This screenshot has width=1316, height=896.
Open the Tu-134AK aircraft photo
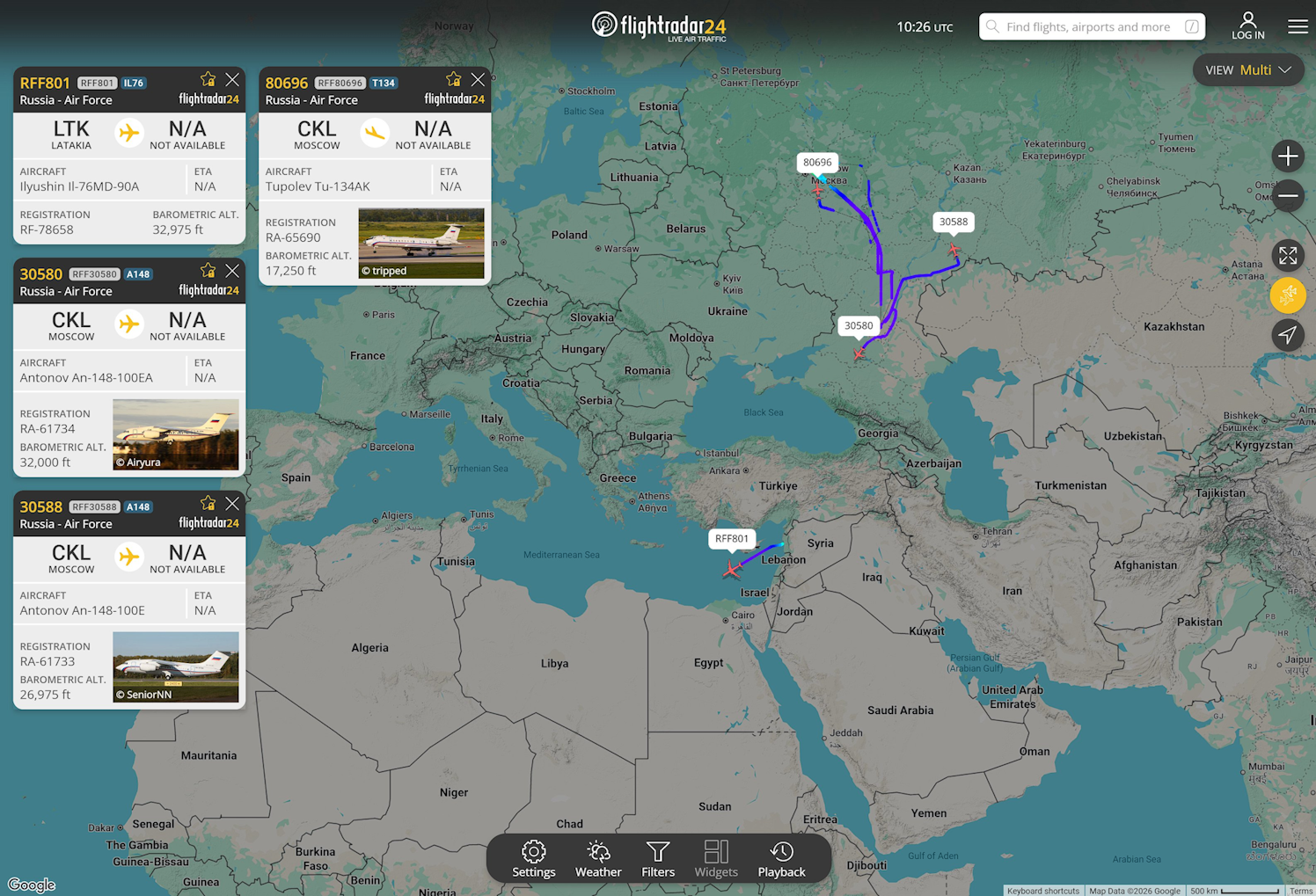421,244
